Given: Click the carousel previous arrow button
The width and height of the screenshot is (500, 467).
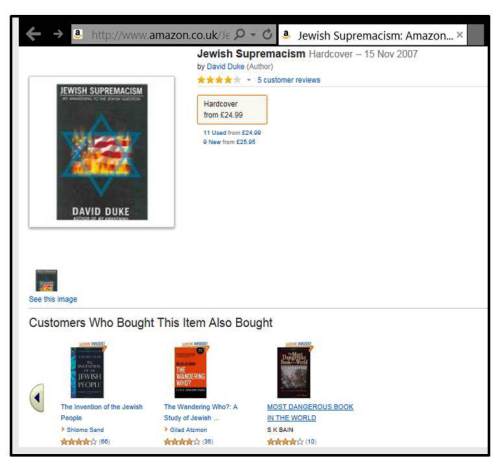Looking at the screenshot, I should 37,398.
